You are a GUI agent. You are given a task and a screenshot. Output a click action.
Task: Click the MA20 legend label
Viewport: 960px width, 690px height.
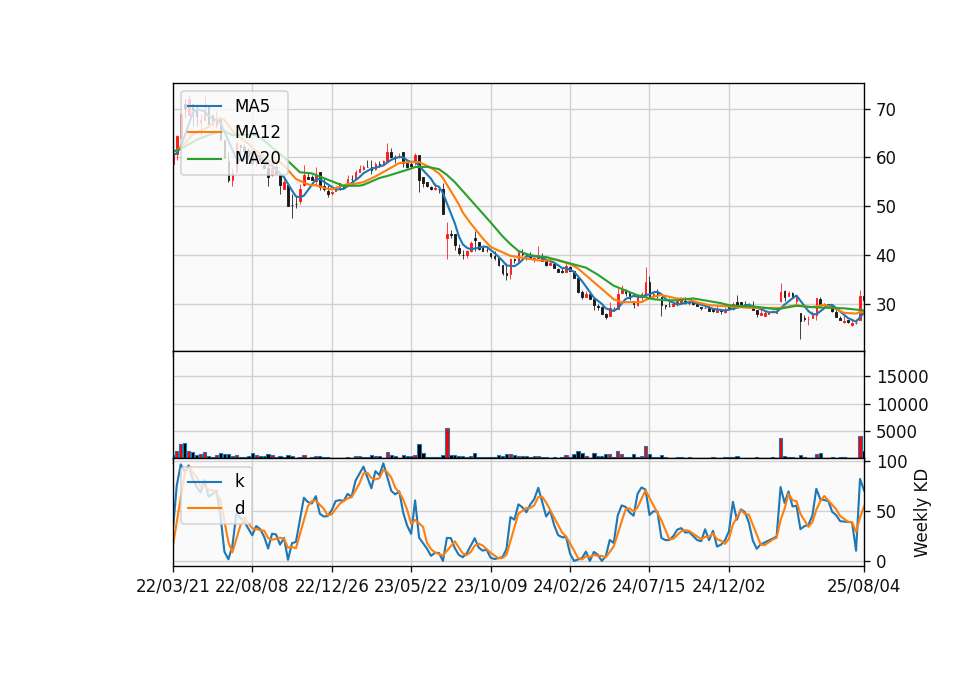(x=258, y=158)
